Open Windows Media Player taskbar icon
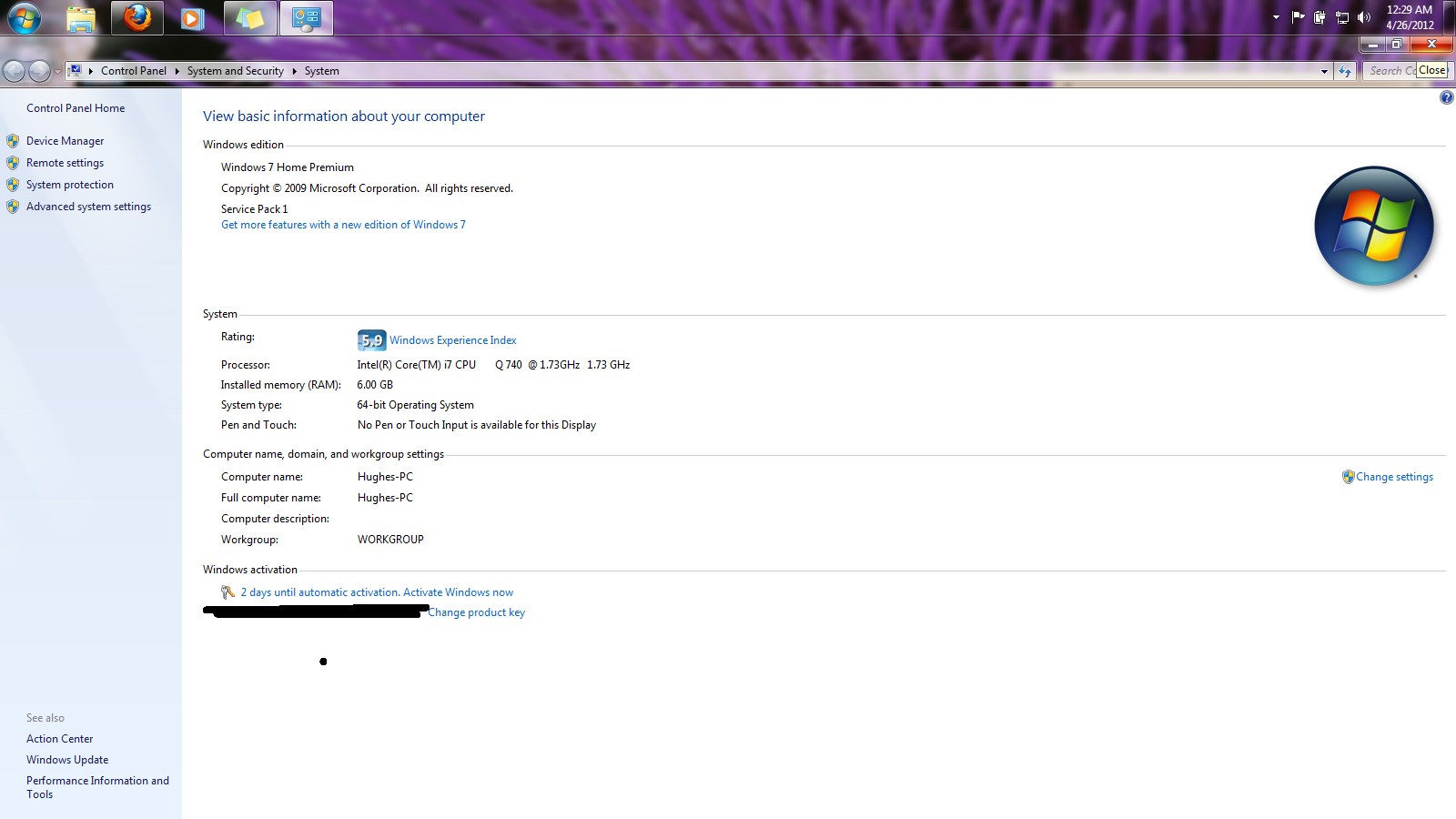 192,18
